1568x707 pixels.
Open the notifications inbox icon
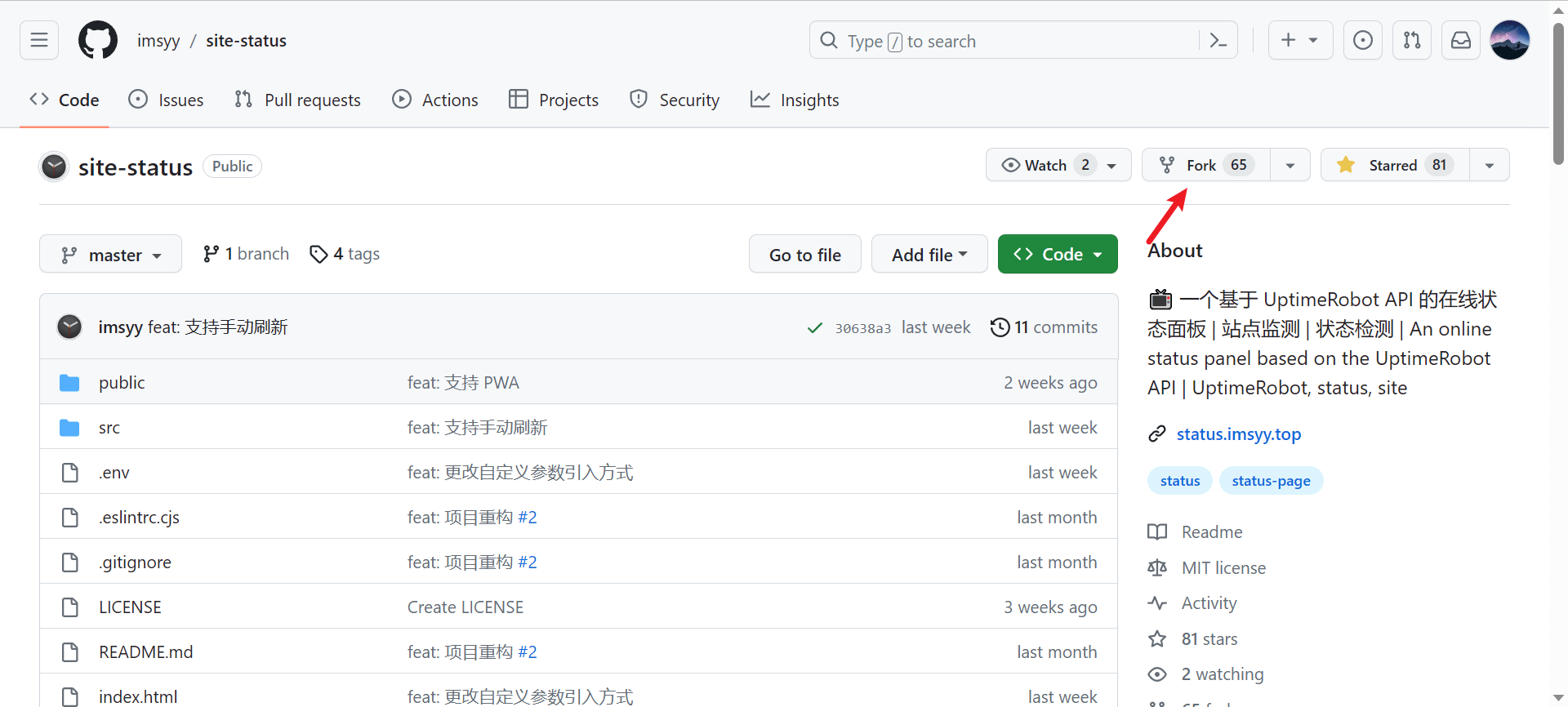1460,40
